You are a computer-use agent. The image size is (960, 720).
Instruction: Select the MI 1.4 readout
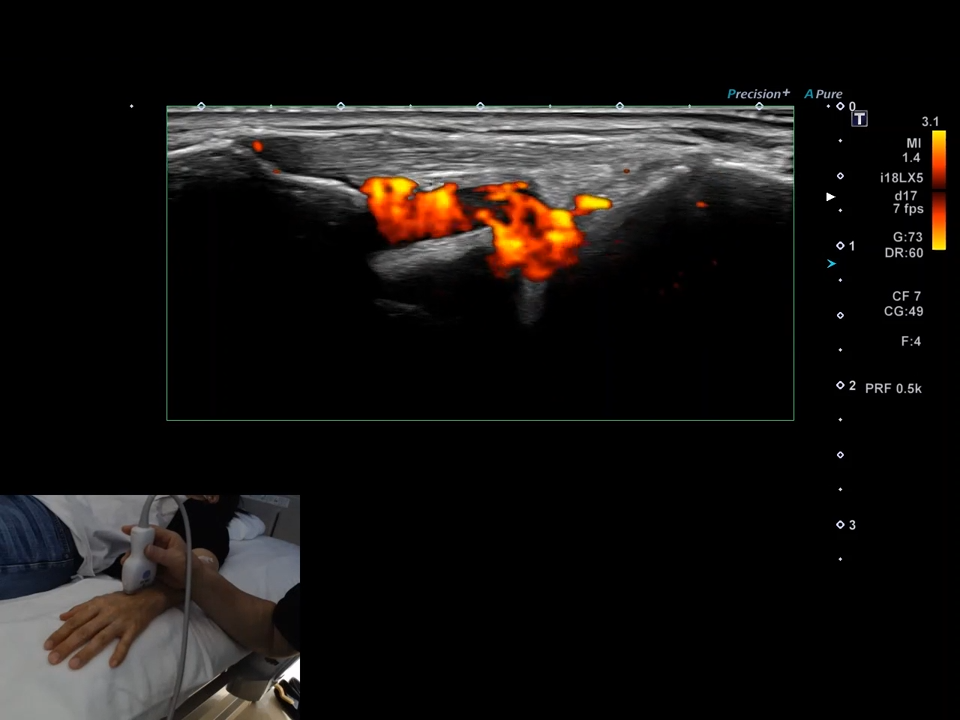(912, 150)
